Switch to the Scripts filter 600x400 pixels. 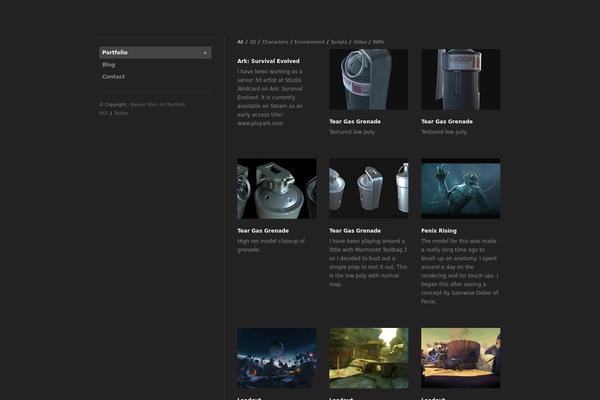click(x=339, y=42)
